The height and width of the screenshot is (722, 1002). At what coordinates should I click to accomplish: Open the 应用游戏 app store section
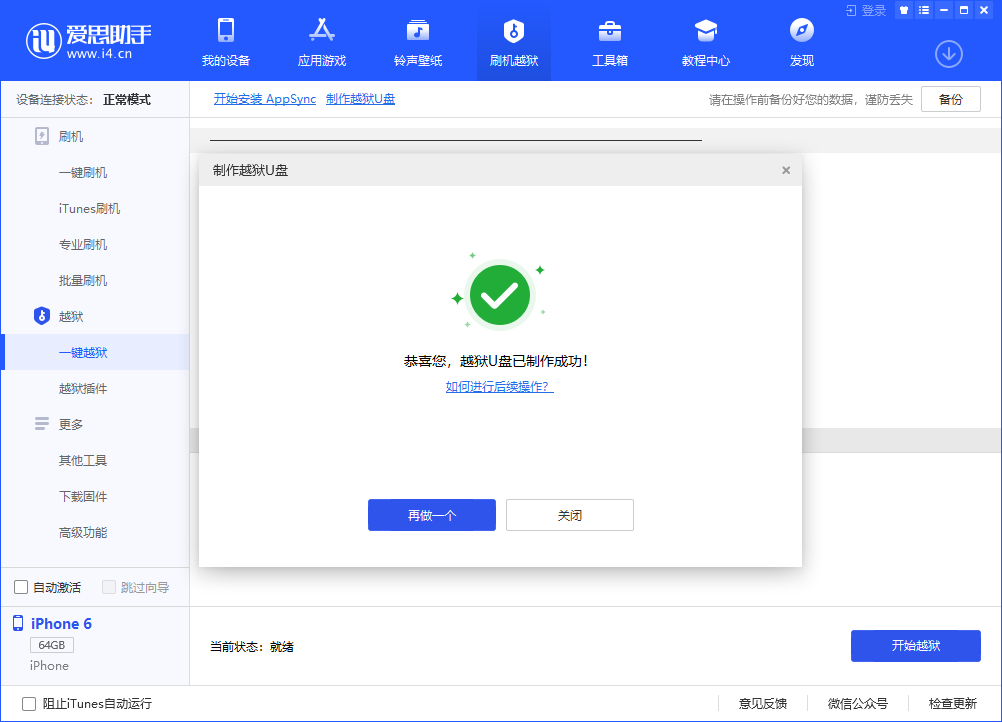322,42
